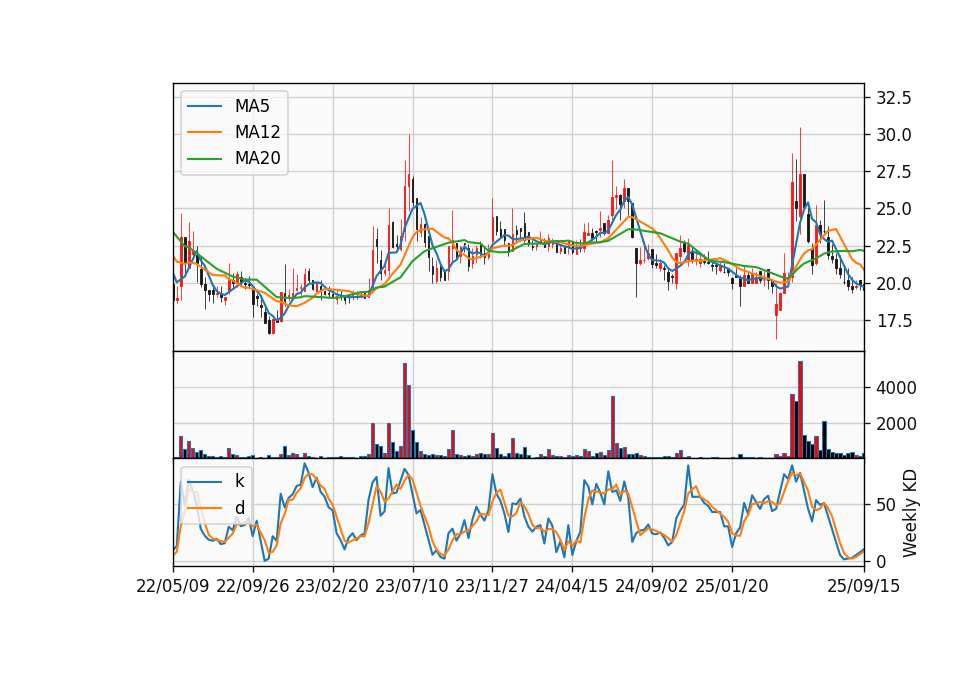Screen dimensions: 960x690
Task: Click the 4000 volume axis label
Action: pos(896,388)
